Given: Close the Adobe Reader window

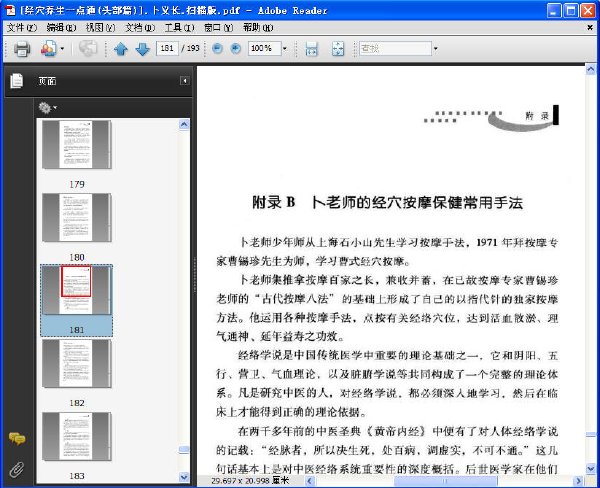Looking at the screenshot, I should tap(588, 11).
